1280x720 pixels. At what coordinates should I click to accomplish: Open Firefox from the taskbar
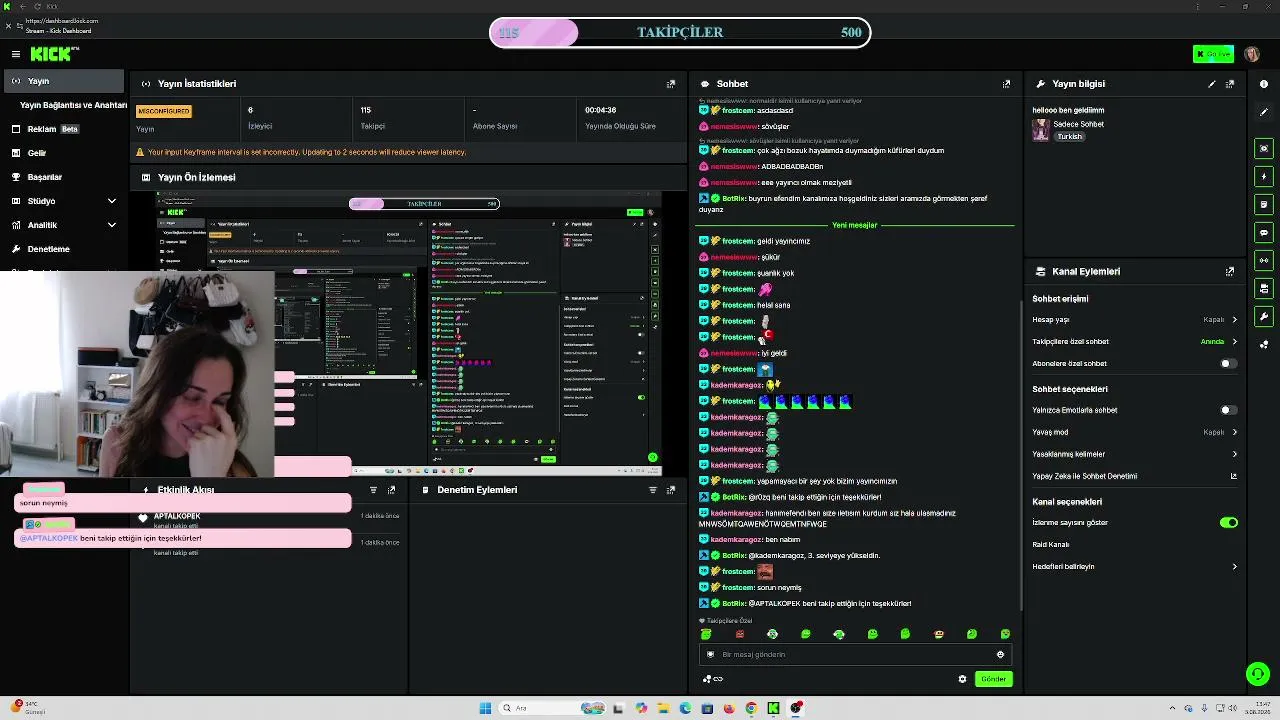pos(729,708)
